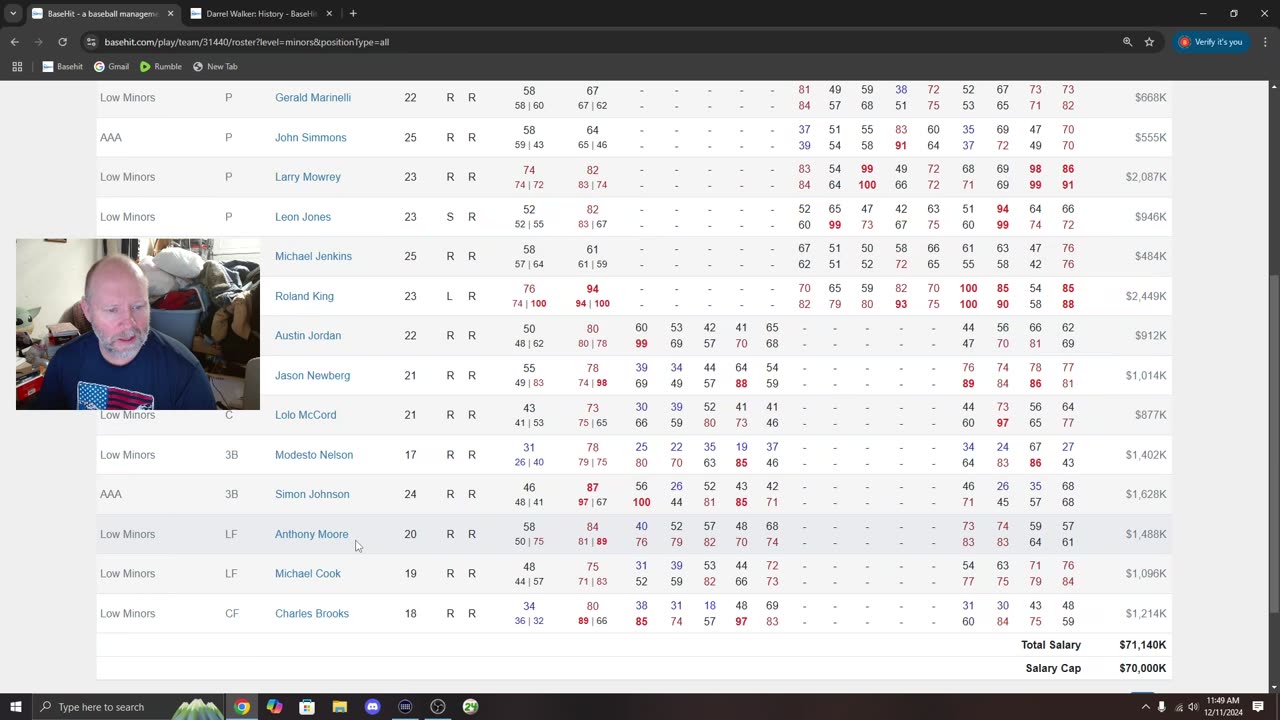The image size is (1280, 720).
Task: Open Microsoft Store from the taskbar
Action: 307,707
